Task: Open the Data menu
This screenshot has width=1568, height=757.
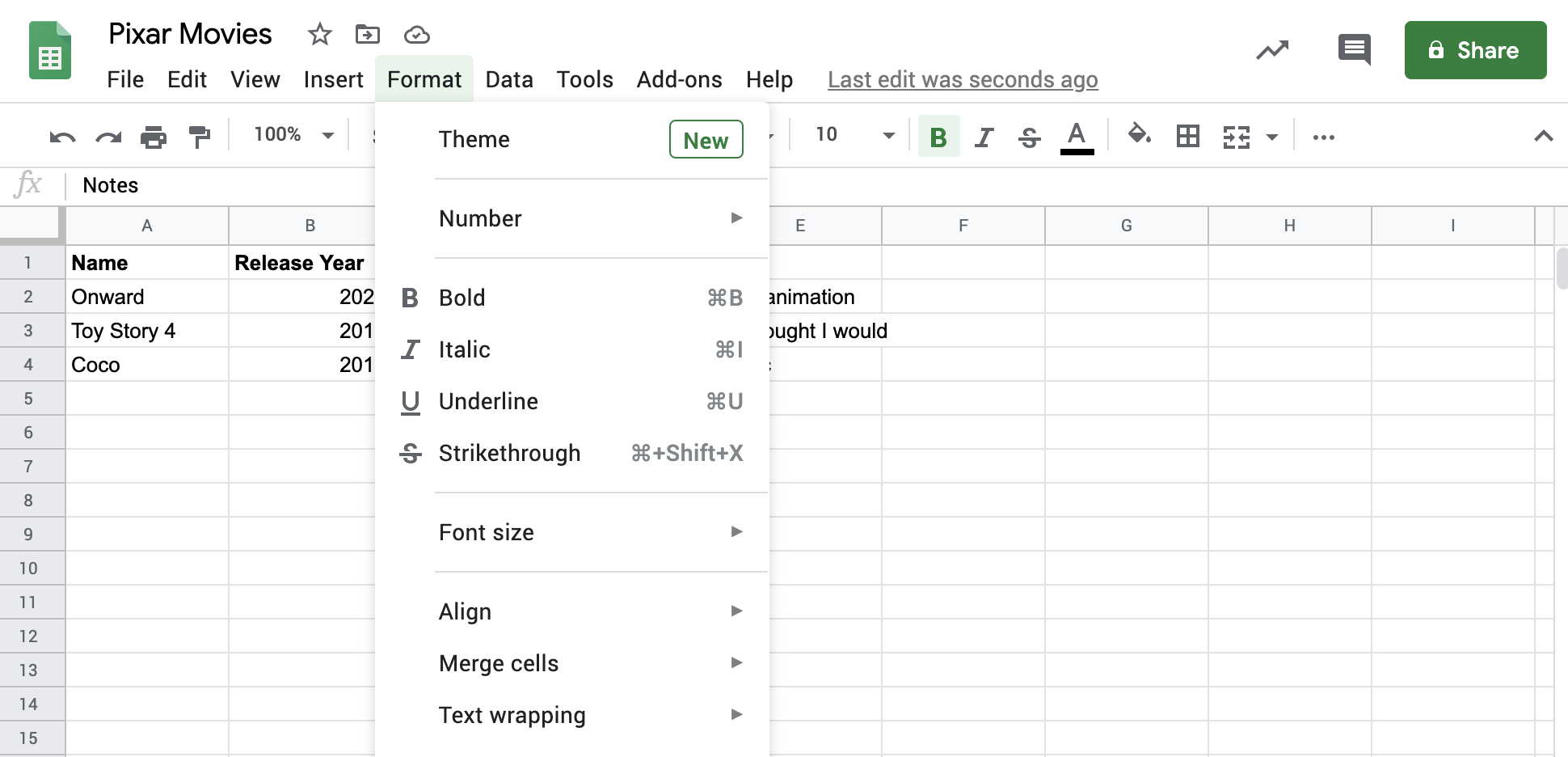Action: (x=509, y=79)
